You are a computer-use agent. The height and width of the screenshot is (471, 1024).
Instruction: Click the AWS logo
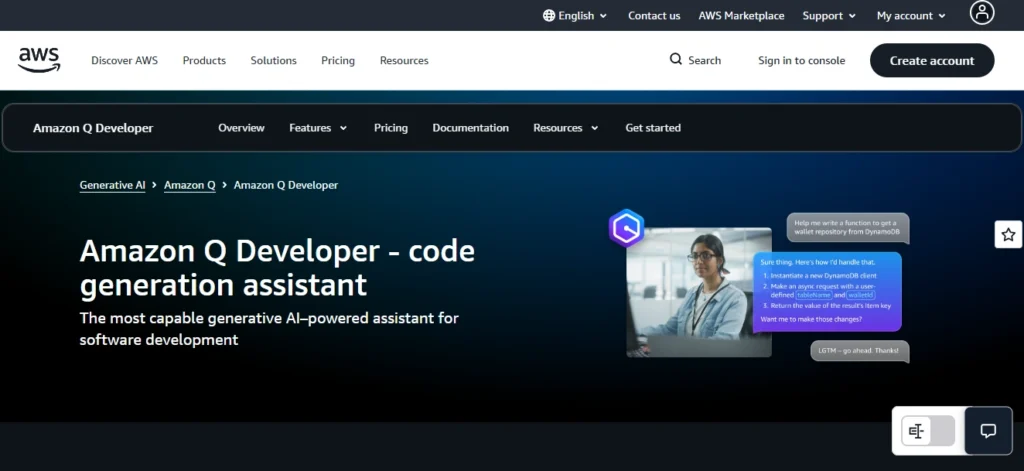click(x=39, y=60)
